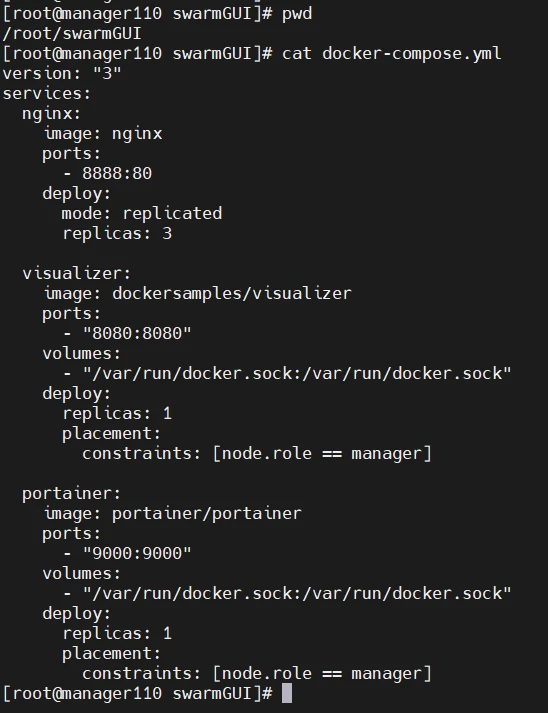Click the dockersamples/visualizer image name
This screenshot has height=713, width=548.
pyautogui.click(x=232, y=293)
